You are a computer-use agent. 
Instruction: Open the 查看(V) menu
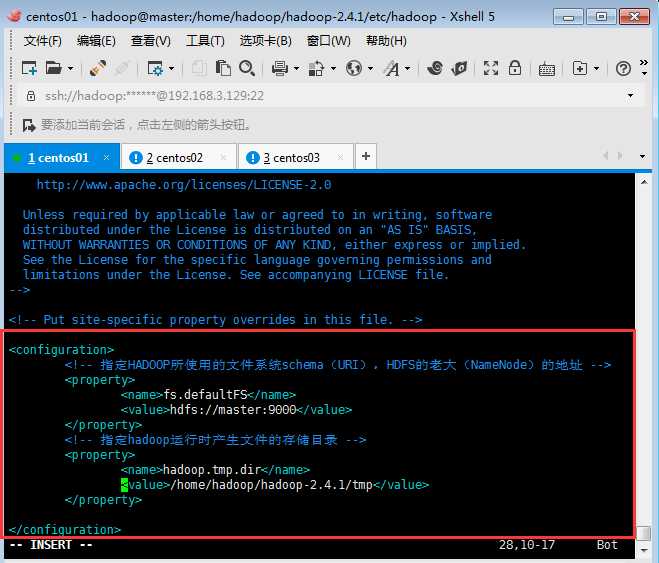pyautogui.click(x=150, y=41)
